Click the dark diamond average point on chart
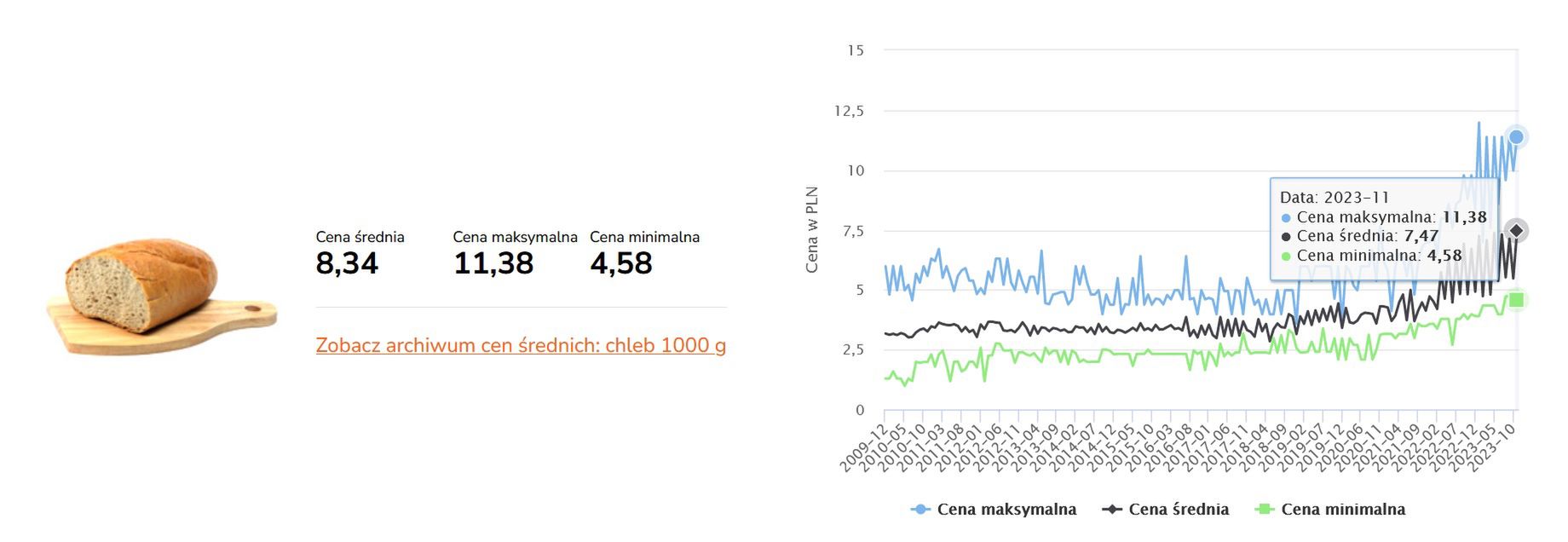The image size is (1568, 542). [1516, 230]
